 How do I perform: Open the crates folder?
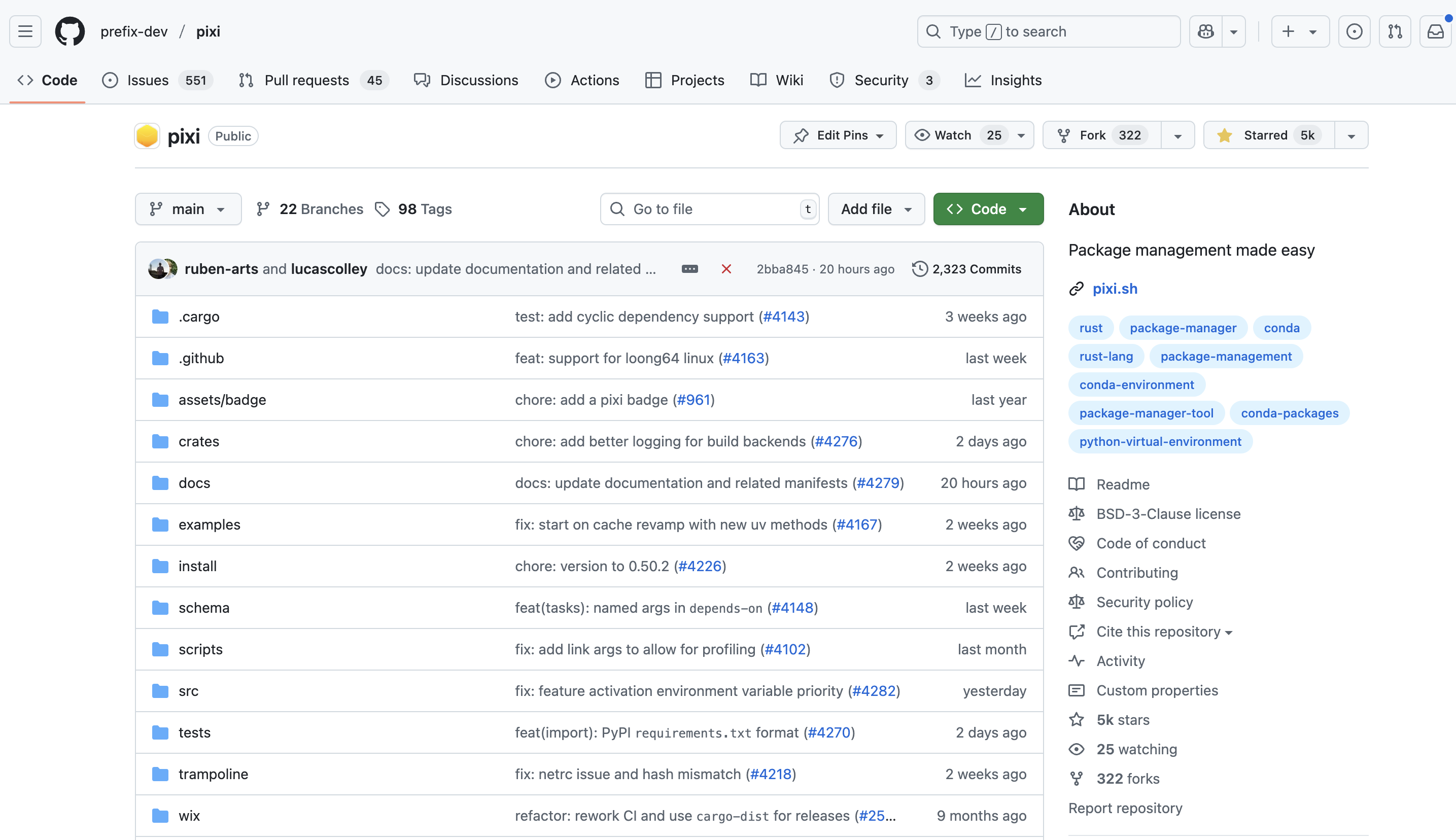pyautogui.click(x=198, y=441)
